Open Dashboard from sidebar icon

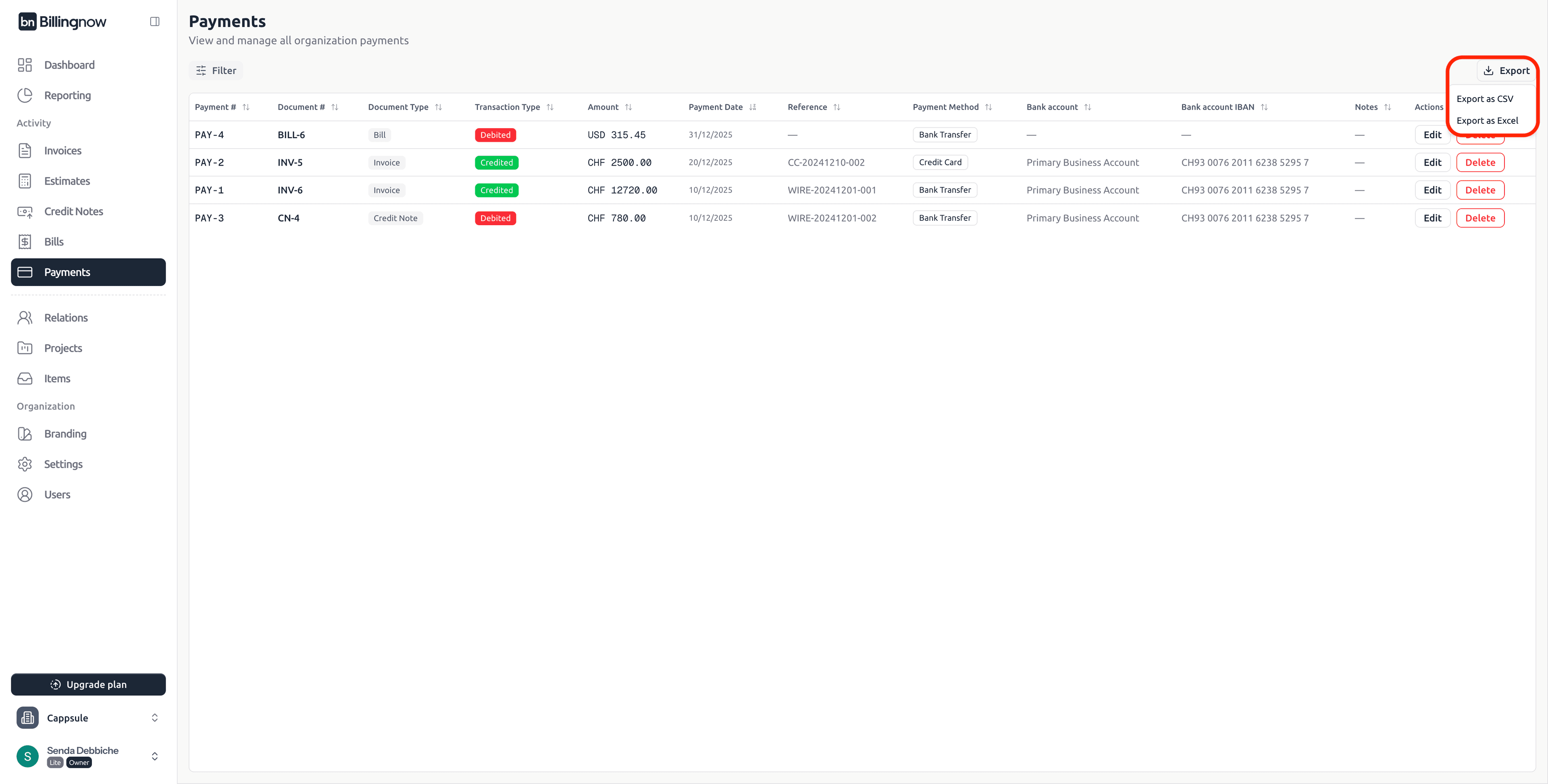[x=25, y=65]
